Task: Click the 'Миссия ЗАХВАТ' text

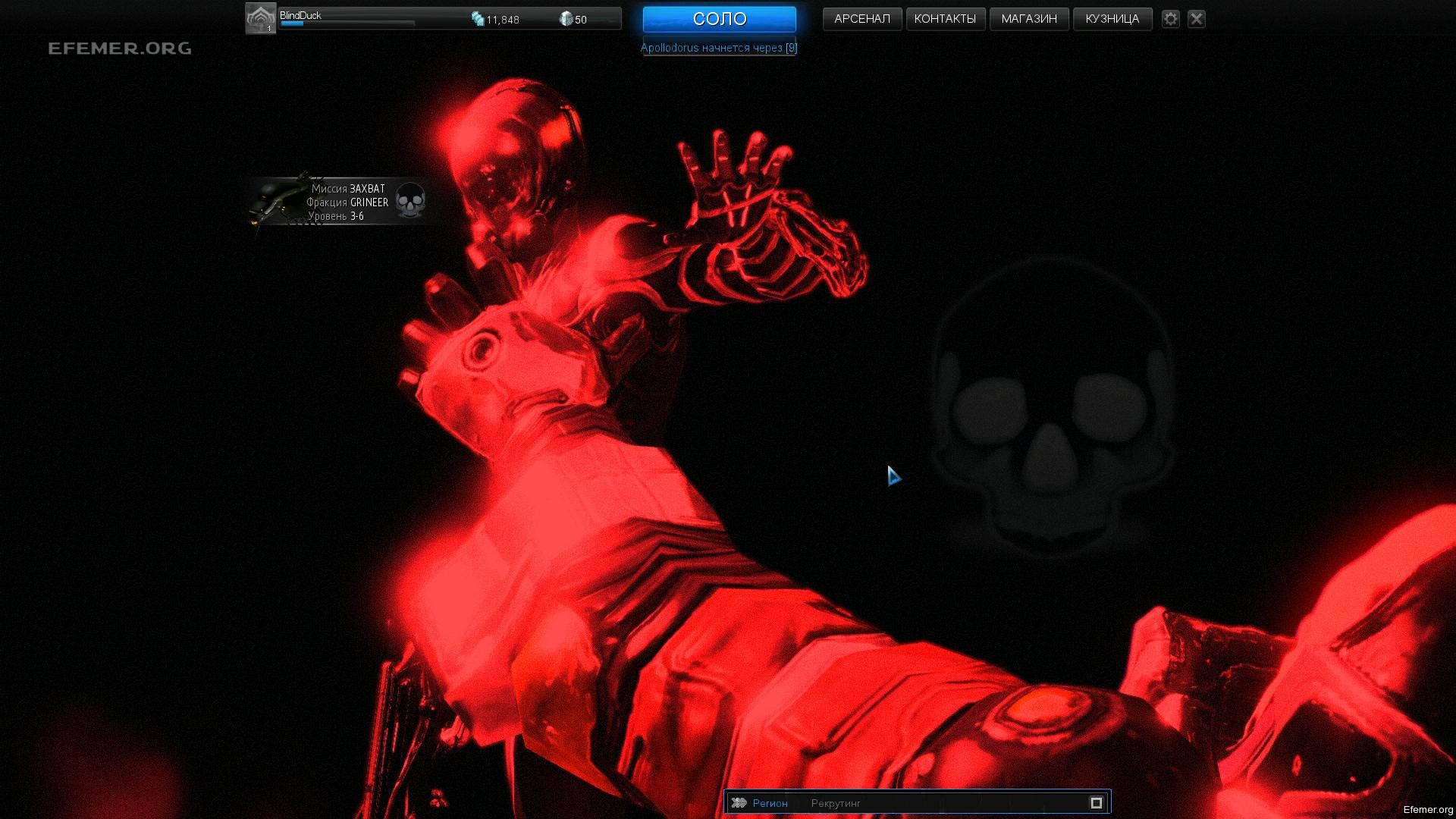Action: (348, 189)
